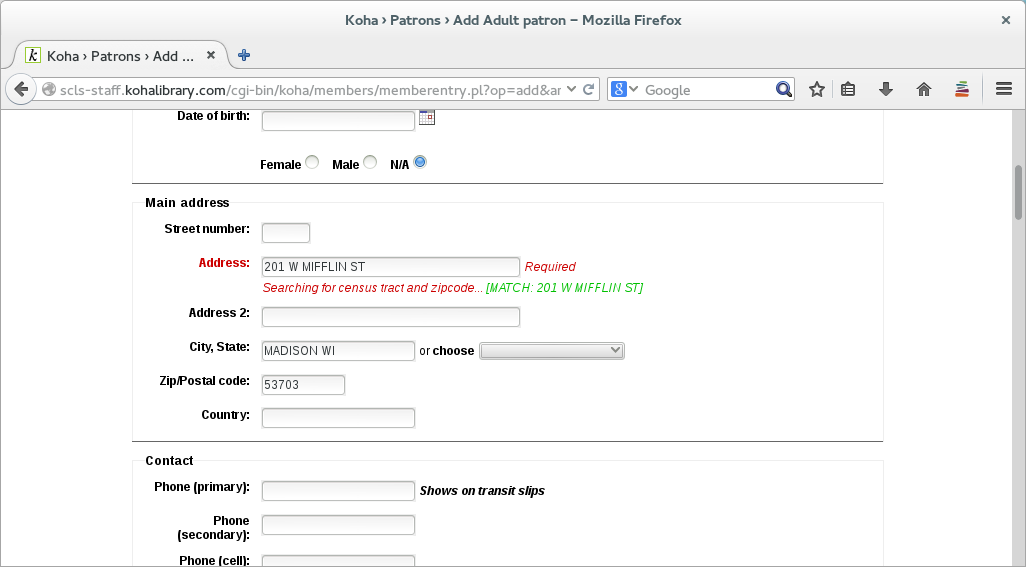Open the Date of birth calendar picker
The image size is (1026, 567).
coord(427,118)
